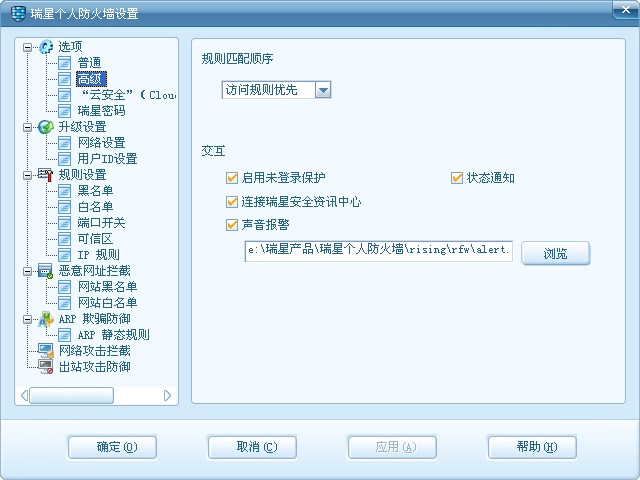
Task: Click 确定(O) button
Action: (x=112, y=447)
